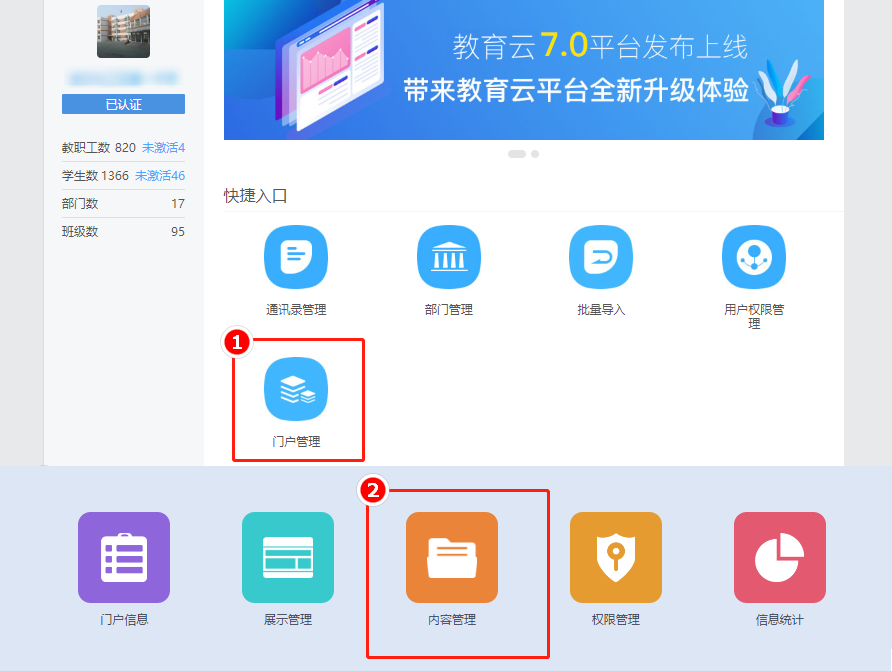Click the 部门数 17 row
The width and height of the screenshot is (892, 671).
[x=123, y=204]
